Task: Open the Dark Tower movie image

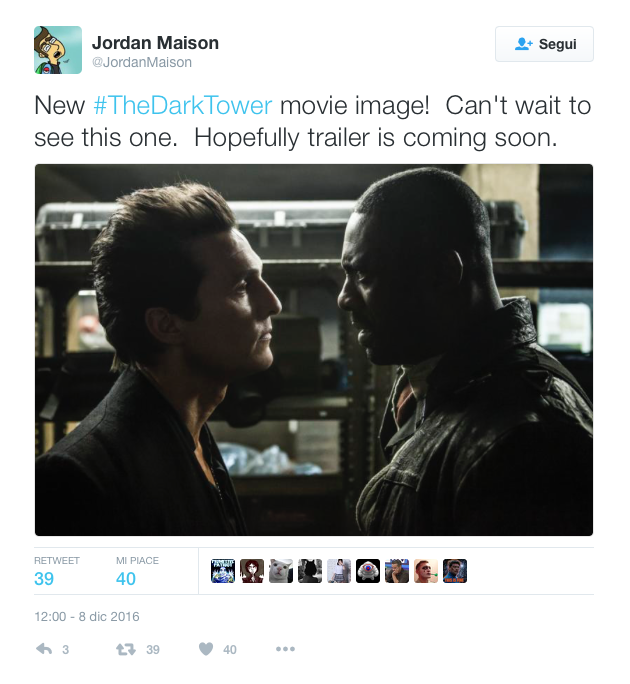Action: pyautogui.click(x=314, y=350)
